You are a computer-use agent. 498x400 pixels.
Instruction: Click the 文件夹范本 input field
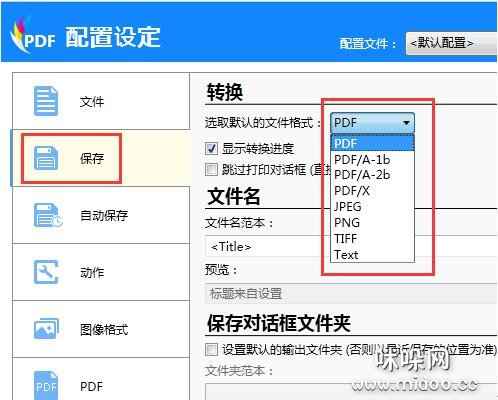tap(351, 392)
